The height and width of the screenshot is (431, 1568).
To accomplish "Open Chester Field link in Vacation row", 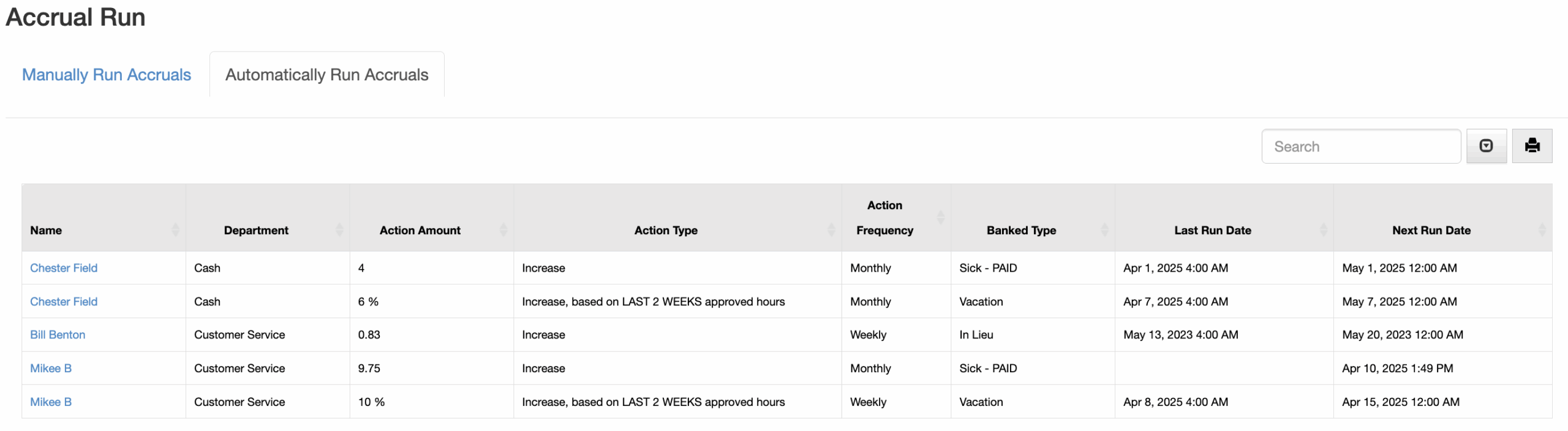I will pyautogui.click(x=64, y=302).
